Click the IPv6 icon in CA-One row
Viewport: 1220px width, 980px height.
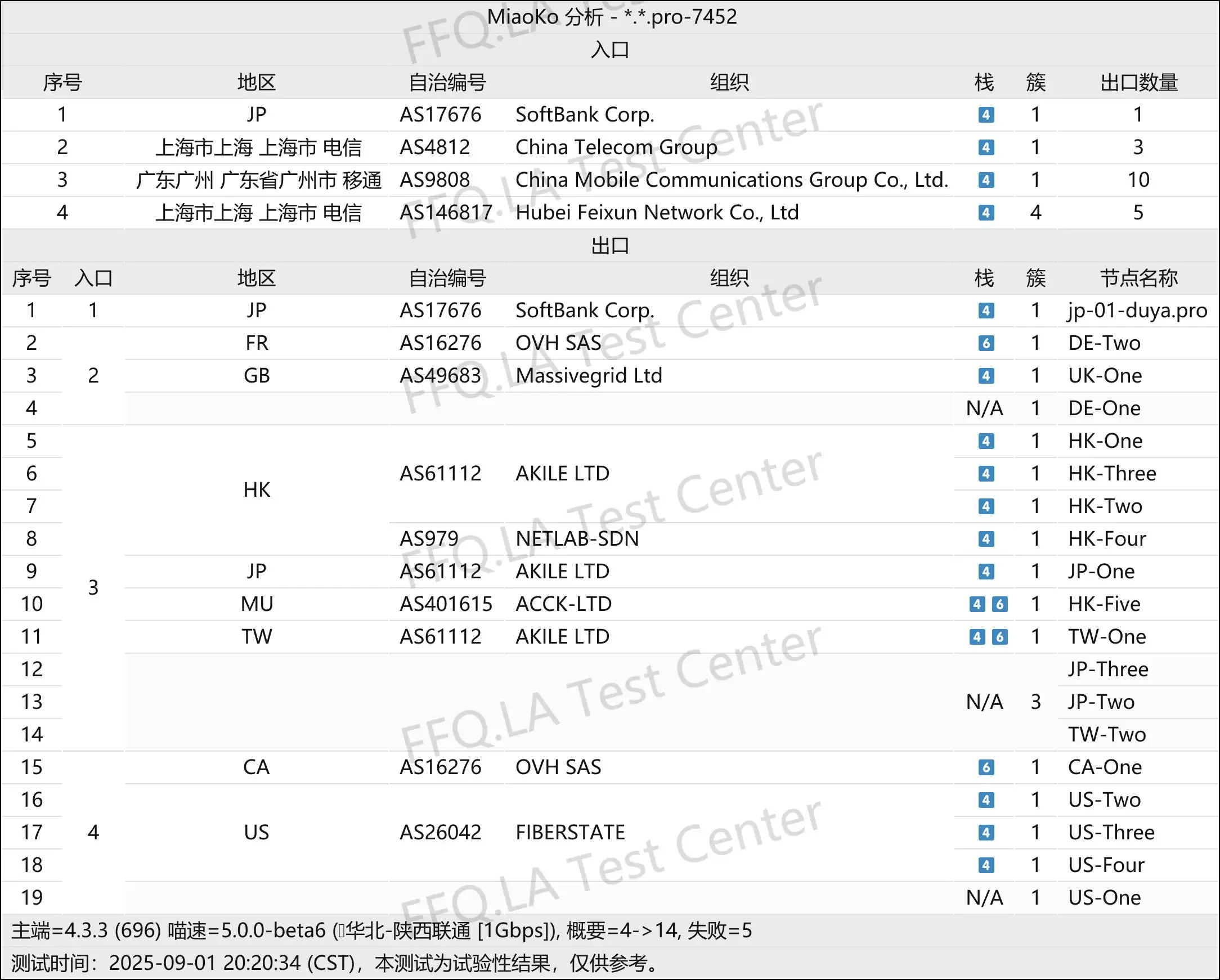(x=986, y=767)
